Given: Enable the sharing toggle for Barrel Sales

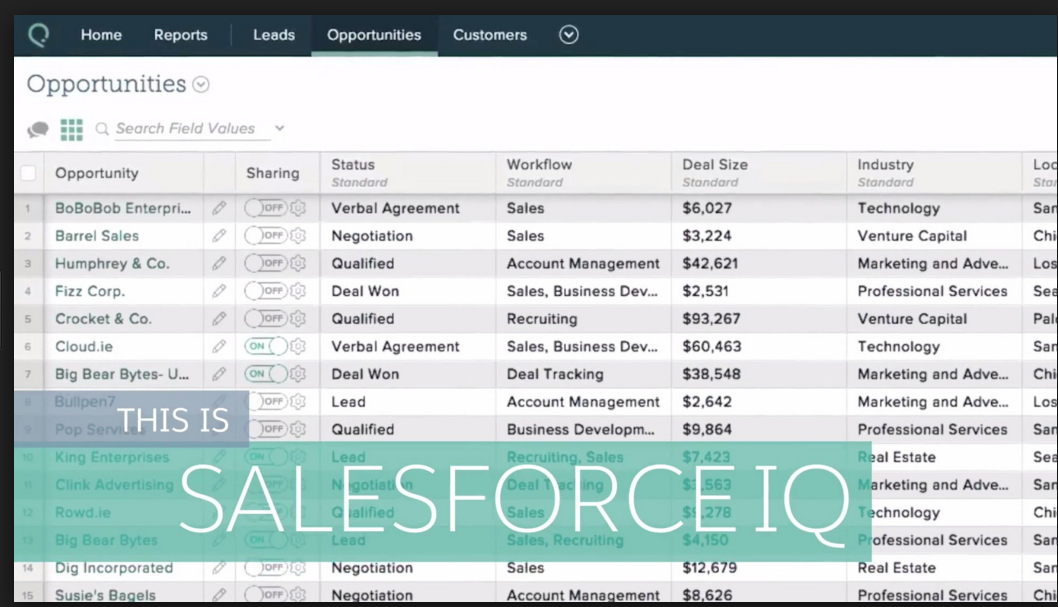Looking at the screenshot, I should pos(266,235).
